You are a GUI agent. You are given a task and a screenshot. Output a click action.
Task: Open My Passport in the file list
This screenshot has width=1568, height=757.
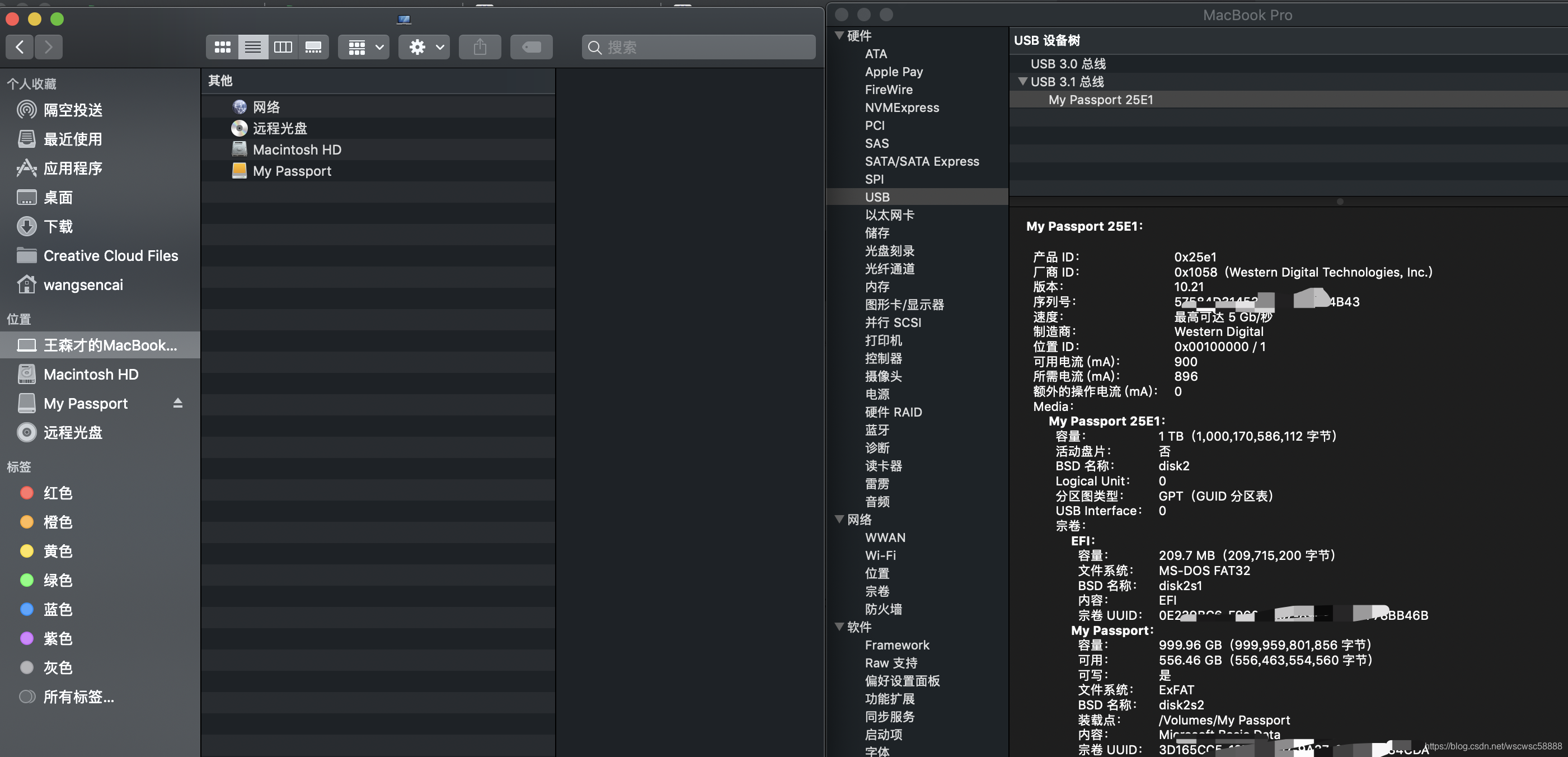[x=292, y=171]
